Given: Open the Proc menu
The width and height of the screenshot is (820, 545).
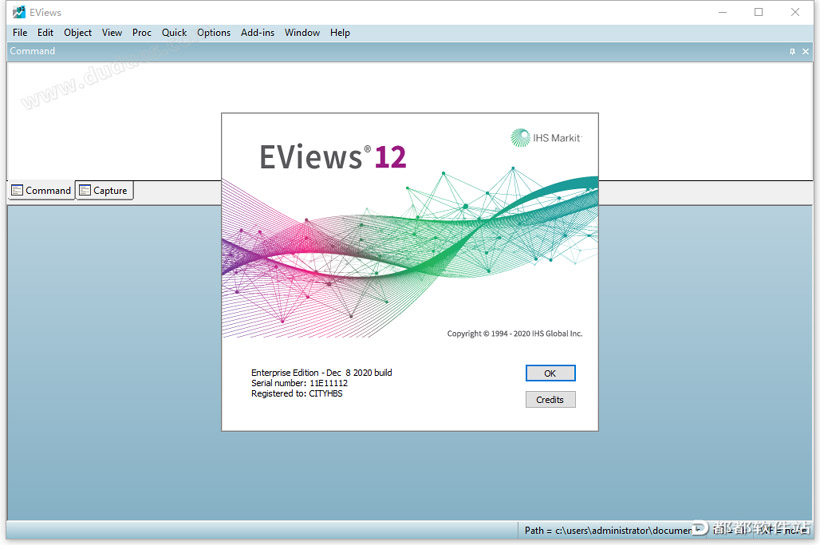Looking at the screenshot, I should point(142,32).
